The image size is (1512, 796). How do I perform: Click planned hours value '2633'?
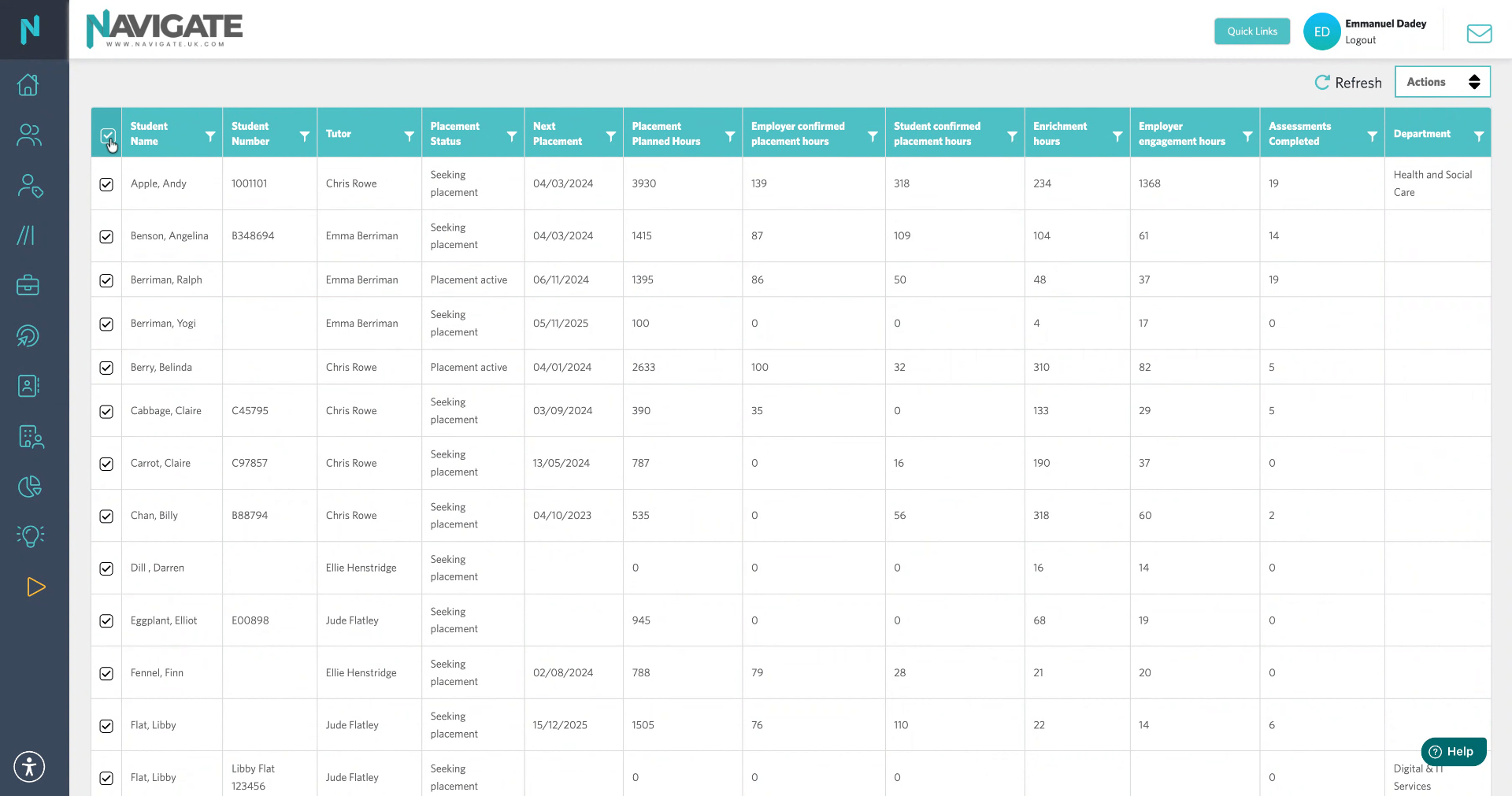click(x=643, y=367)
